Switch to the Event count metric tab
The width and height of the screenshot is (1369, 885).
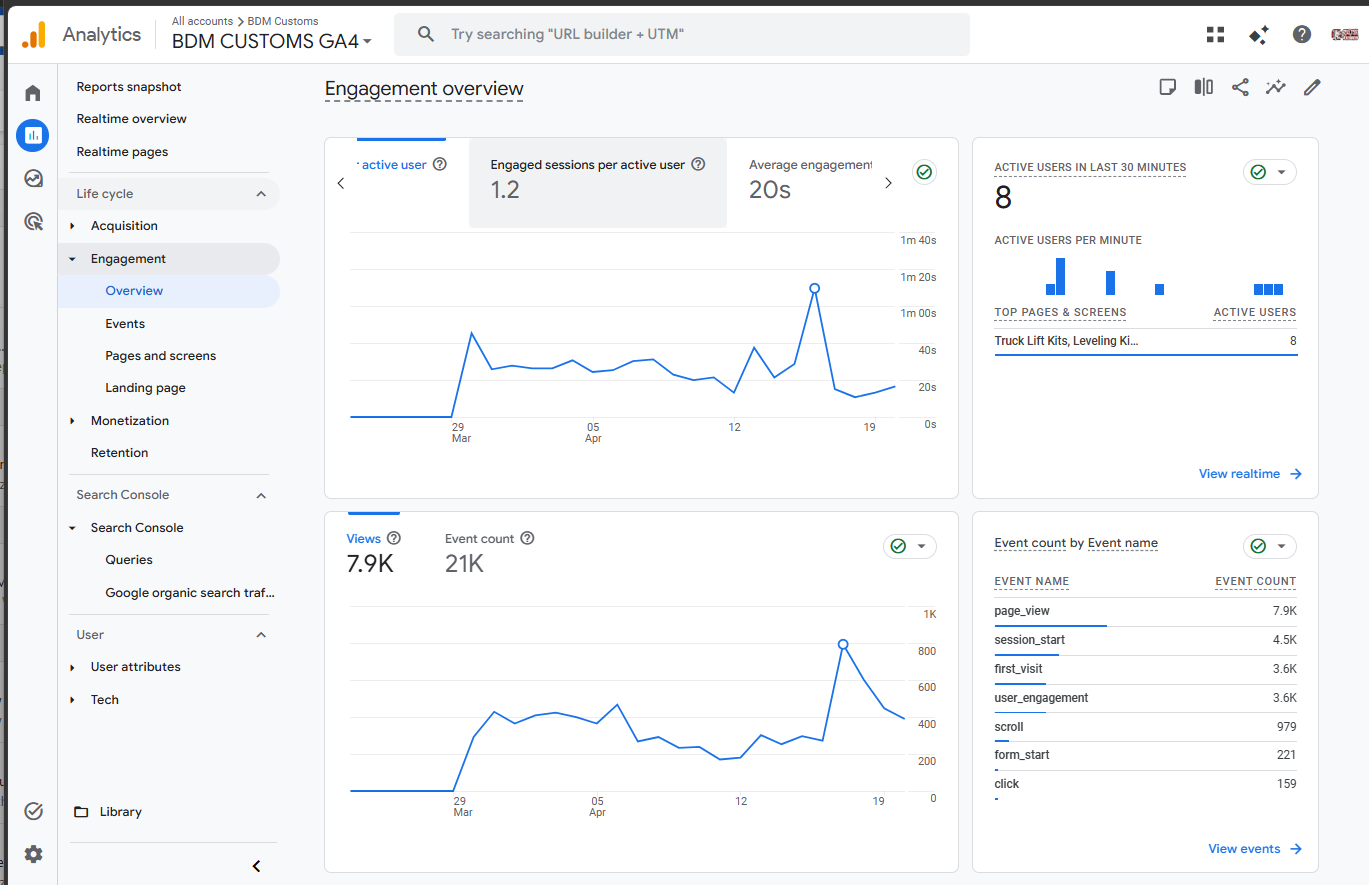[490, 552]
